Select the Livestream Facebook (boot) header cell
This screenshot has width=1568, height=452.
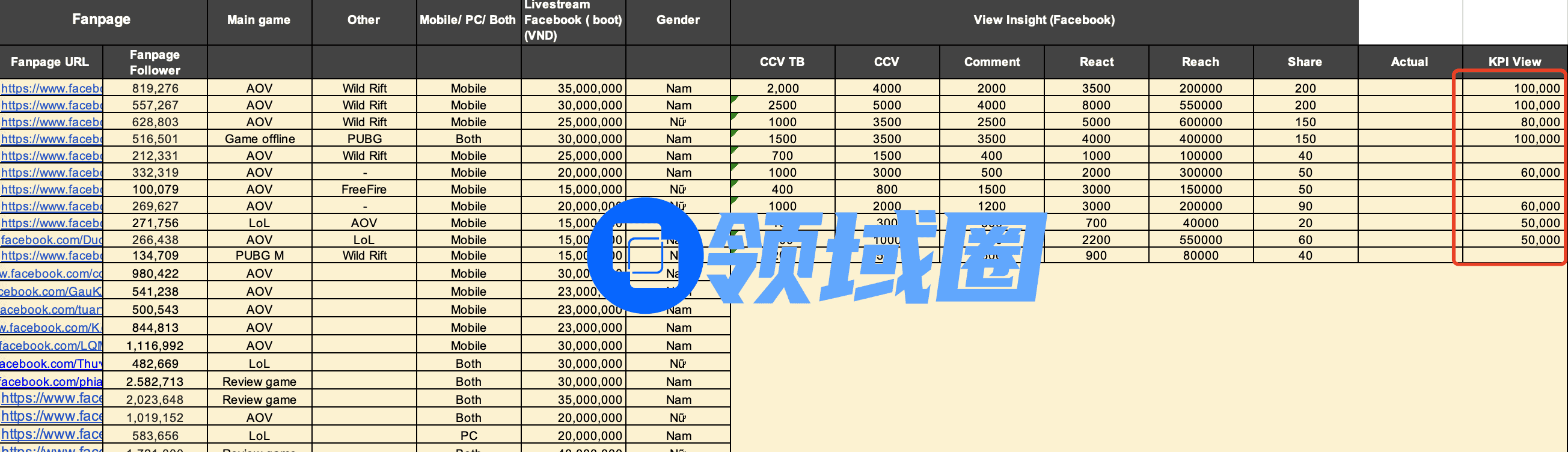click(x=573, y=20)
